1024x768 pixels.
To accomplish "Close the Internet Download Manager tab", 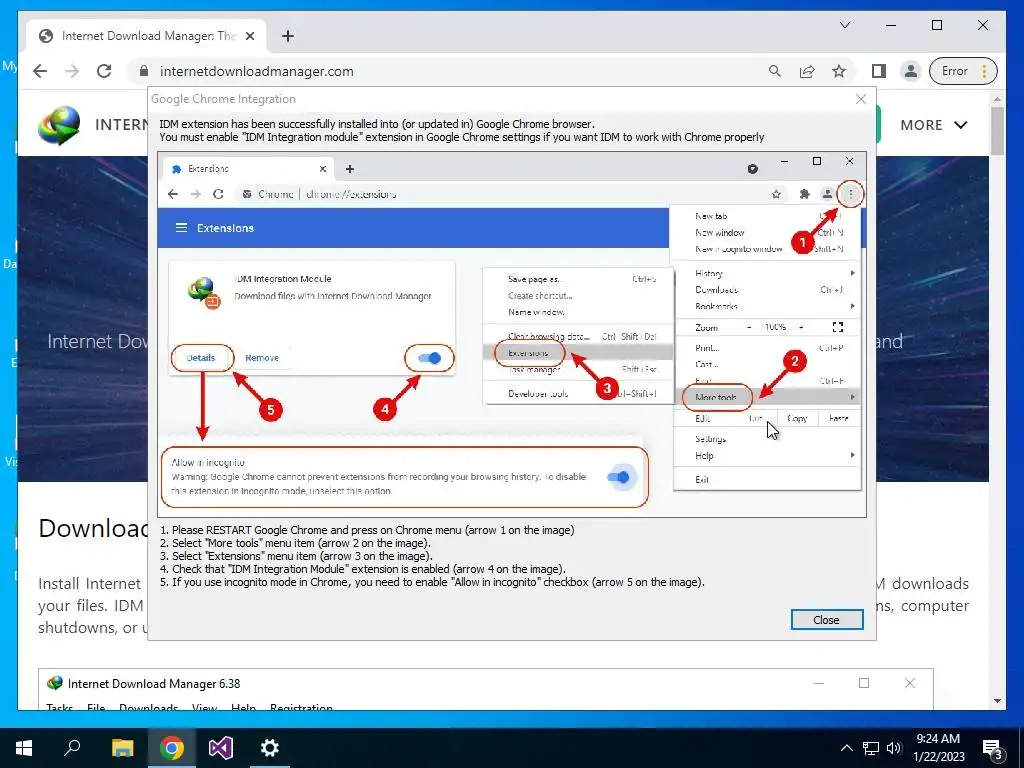I will [x=249, y=36].
